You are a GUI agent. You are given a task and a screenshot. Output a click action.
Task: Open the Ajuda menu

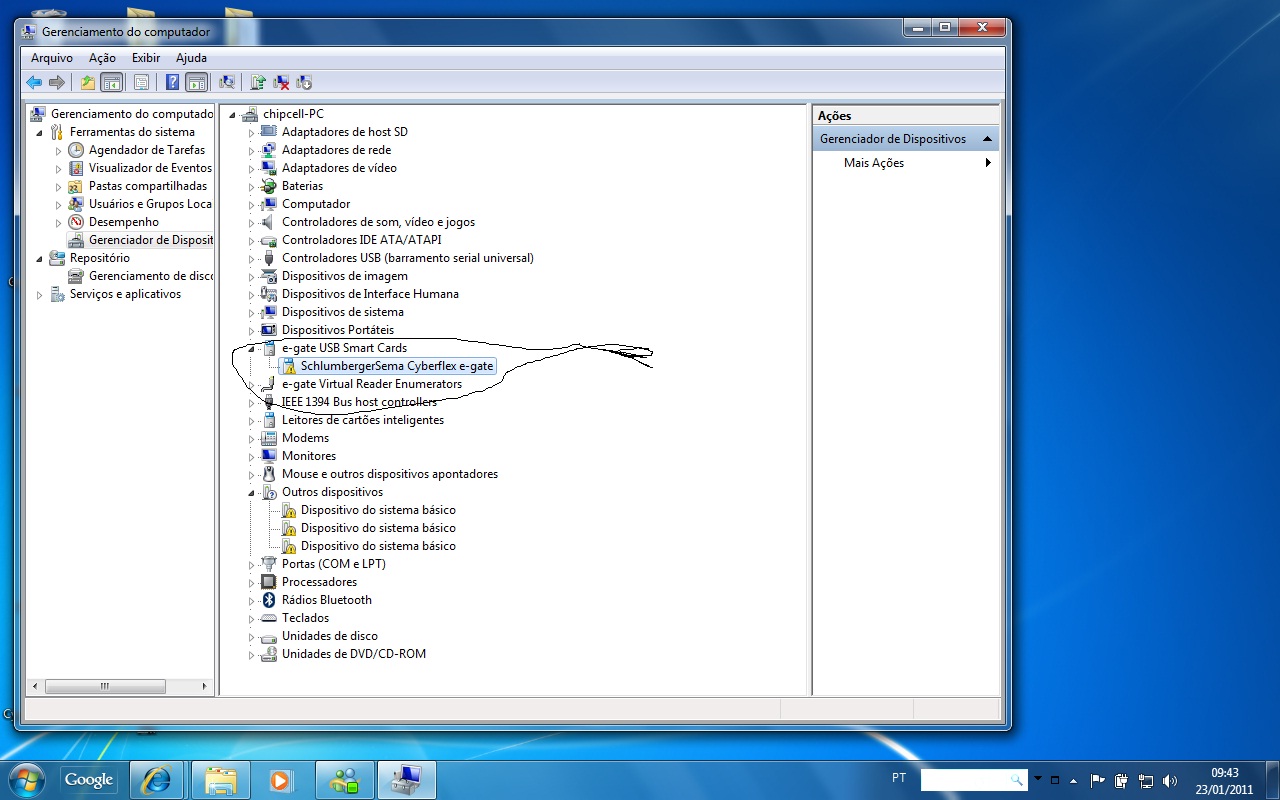pyautogui.click(x=191, y=58)
